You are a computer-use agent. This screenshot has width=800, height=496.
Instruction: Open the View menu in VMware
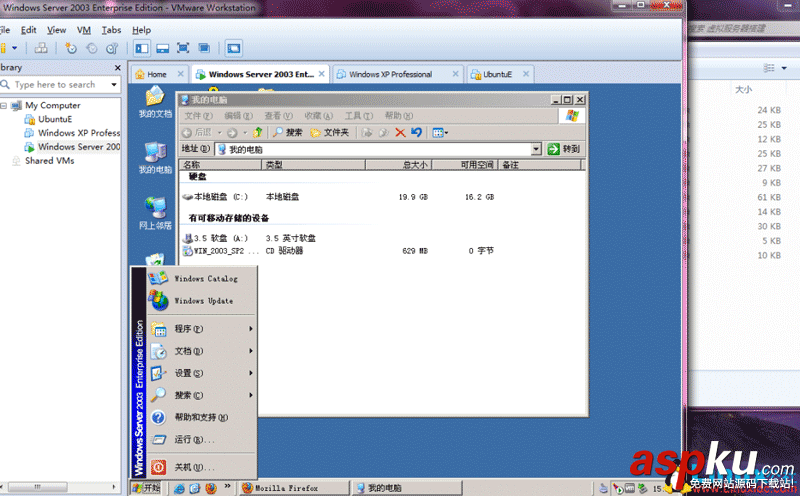56,30
